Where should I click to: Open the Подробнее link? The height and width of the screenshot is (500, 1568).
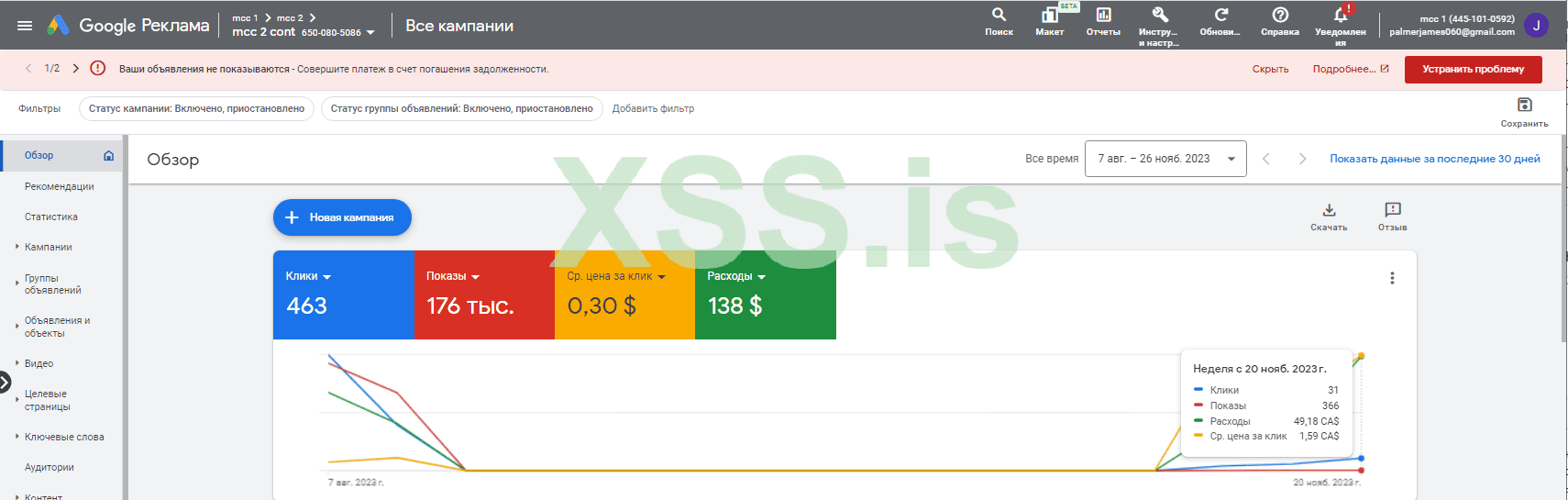click(1351, 69)
